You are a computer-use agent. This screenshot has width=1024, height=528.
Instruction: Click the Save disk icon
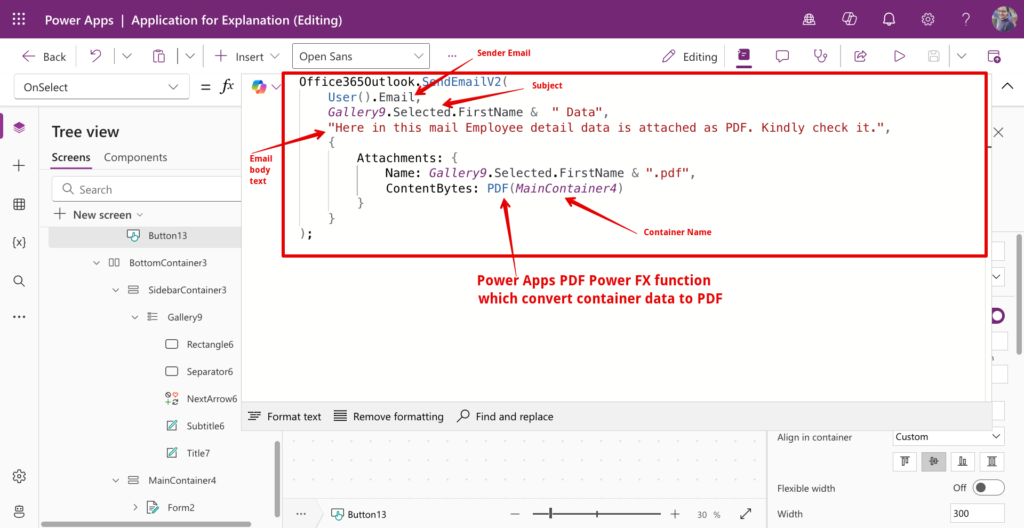[935, 56]
